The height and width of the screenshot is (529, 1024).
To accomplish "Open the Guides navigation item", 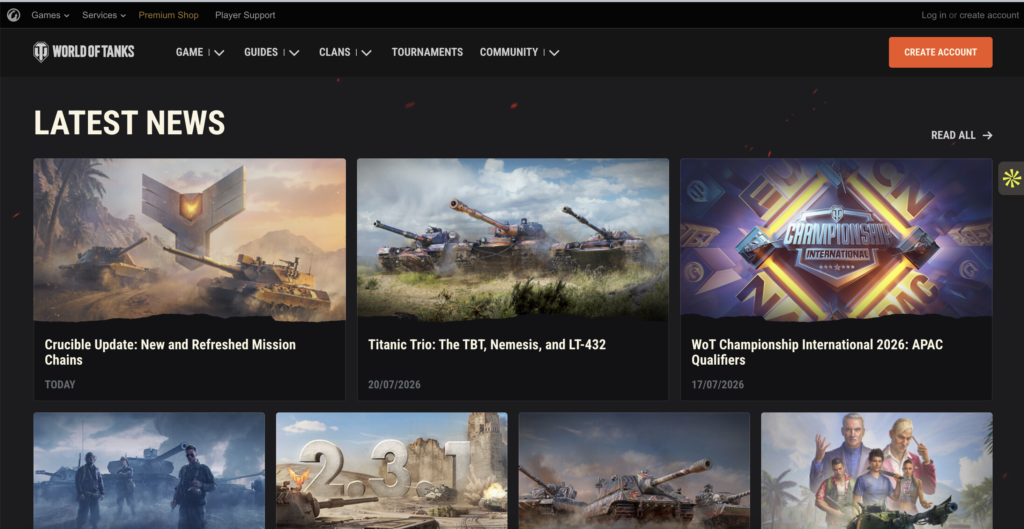I will pyautogui.click(x=261, y=52).
